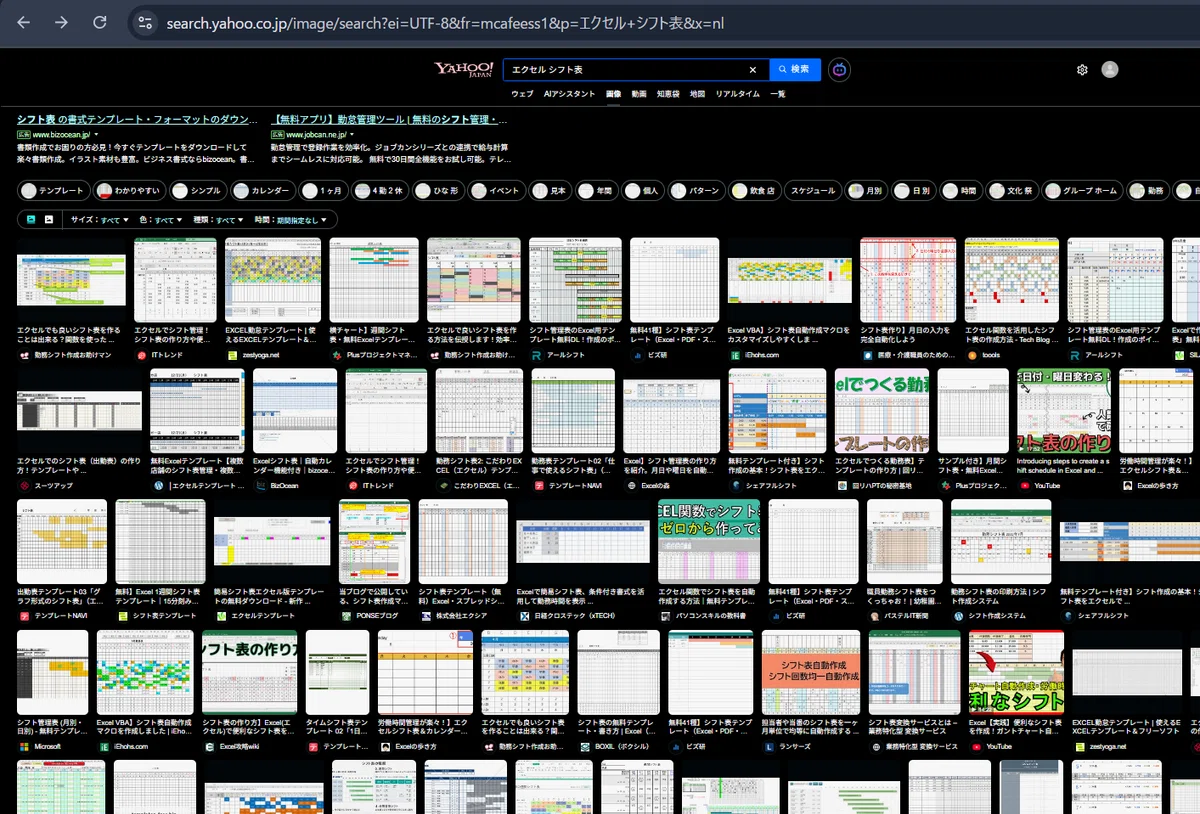Switch to the ウェブ search tab

point(522,94)
